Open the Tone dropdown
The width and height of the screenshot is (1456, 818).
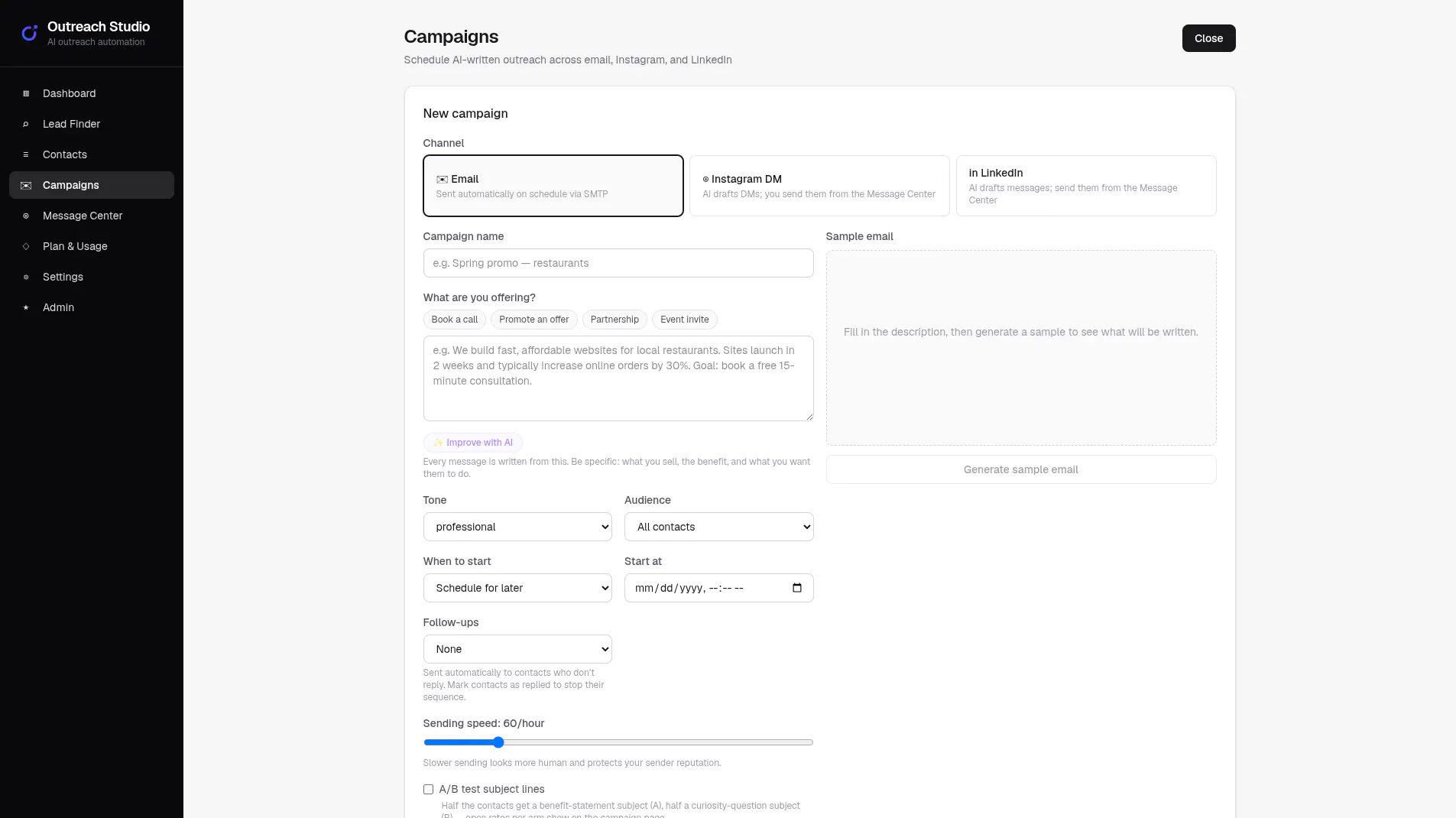point(517,527)
